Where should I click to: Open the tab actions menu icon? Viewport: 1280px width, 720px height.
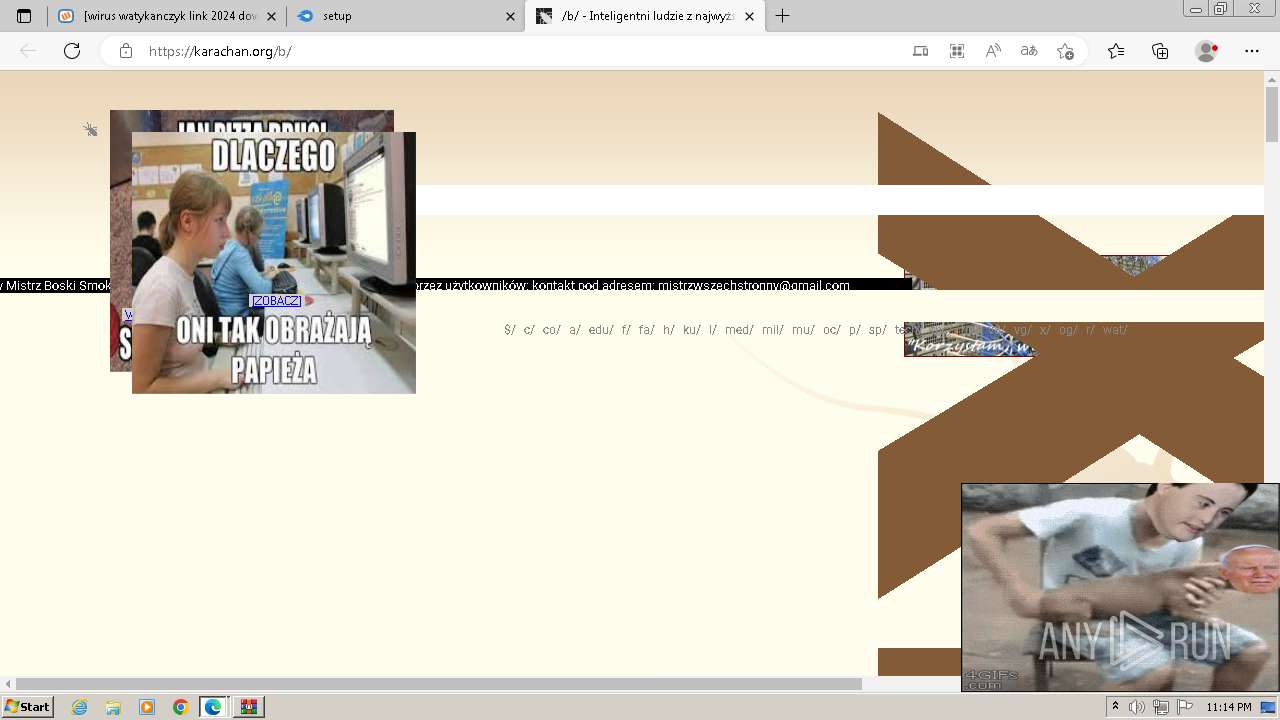click(24, 16)
